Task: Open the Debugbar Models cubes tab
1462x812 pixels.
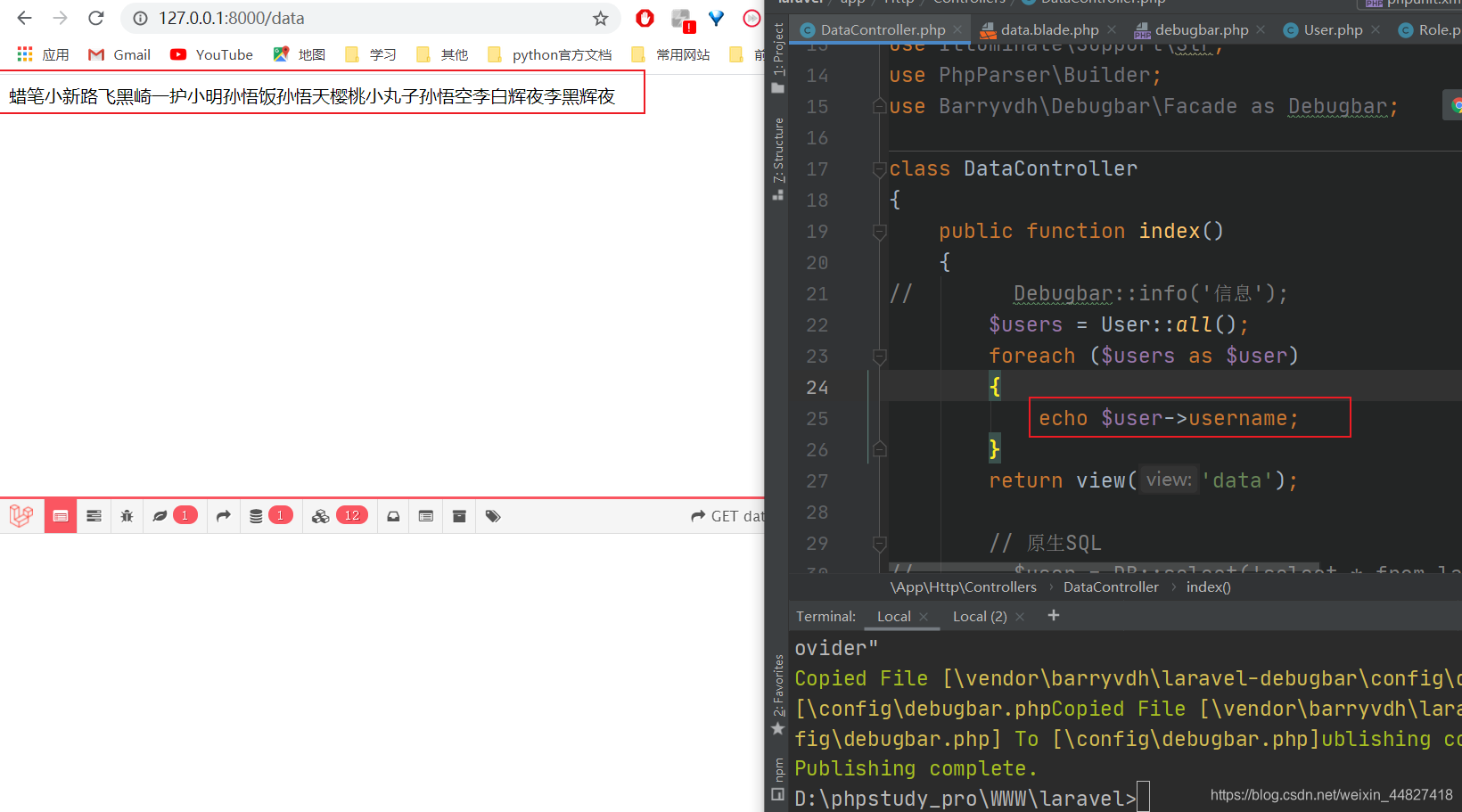Action: click(339, 516)
